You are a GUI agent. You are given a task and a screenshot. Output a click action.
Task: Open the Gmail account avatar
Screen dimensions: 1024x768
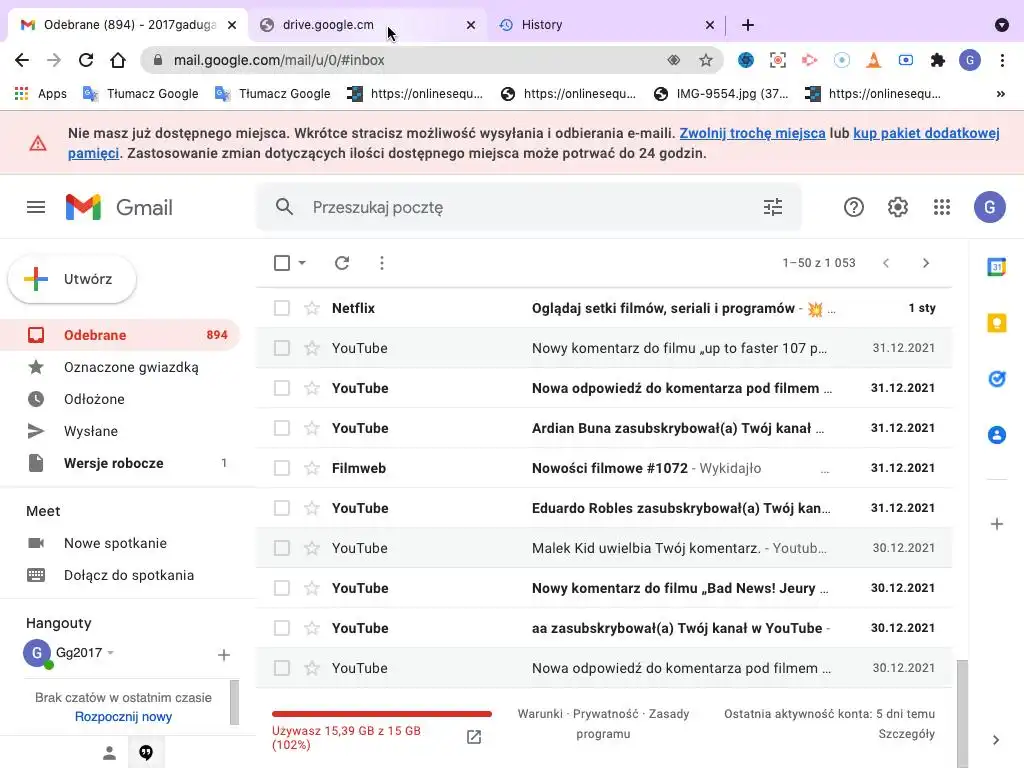tap(989, 207)
